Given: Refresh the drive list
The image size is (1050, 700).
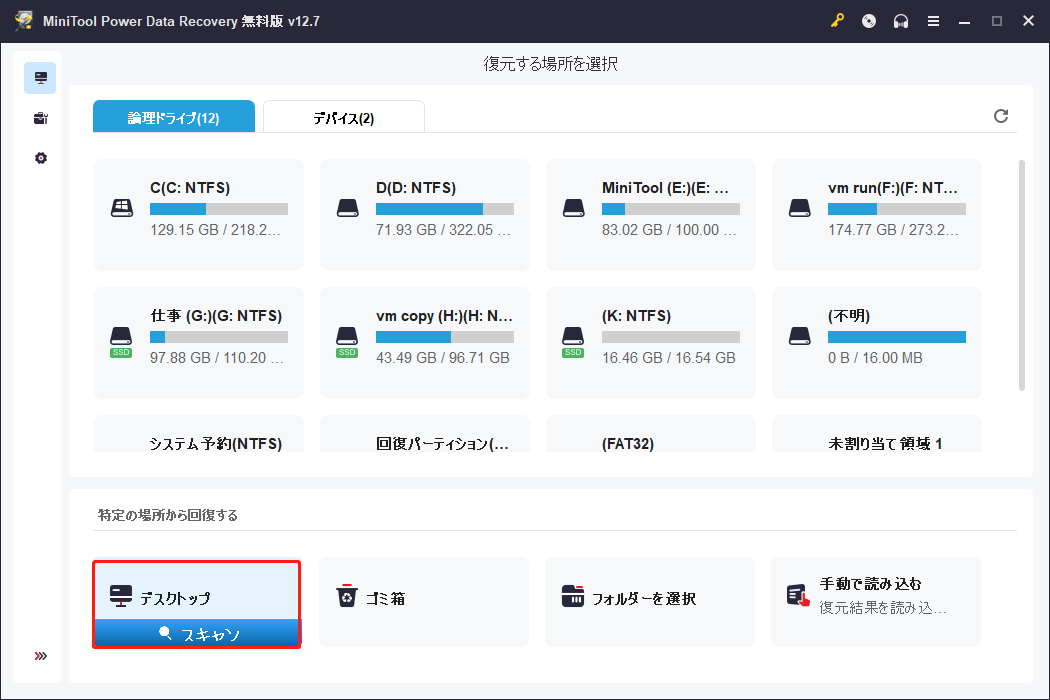Looking at the screenshot, I should [1001, 116].
